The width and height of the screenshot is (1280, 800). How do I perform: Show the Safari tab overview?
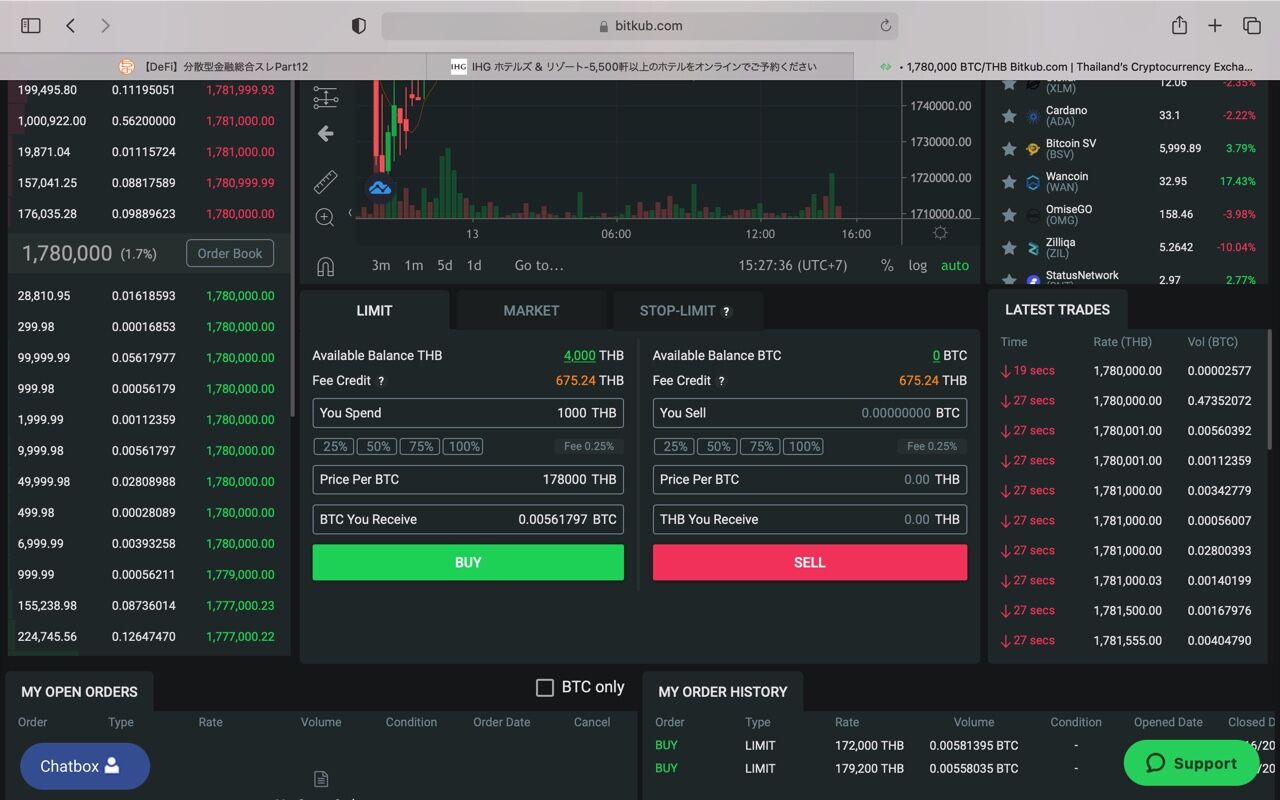pos(1251,26)
